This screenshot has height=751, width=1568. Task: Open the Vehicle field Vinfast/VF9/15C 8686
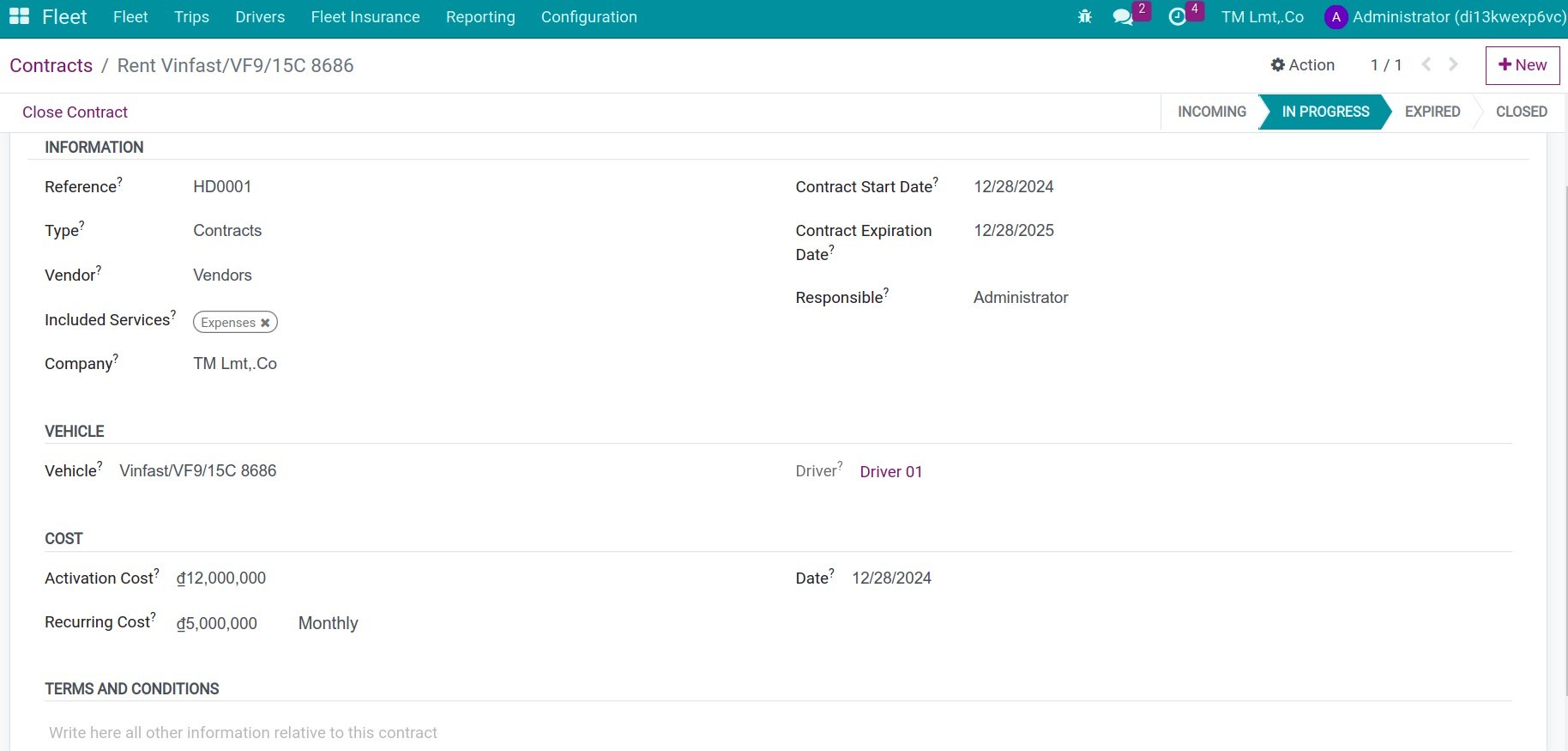point(197,470)
